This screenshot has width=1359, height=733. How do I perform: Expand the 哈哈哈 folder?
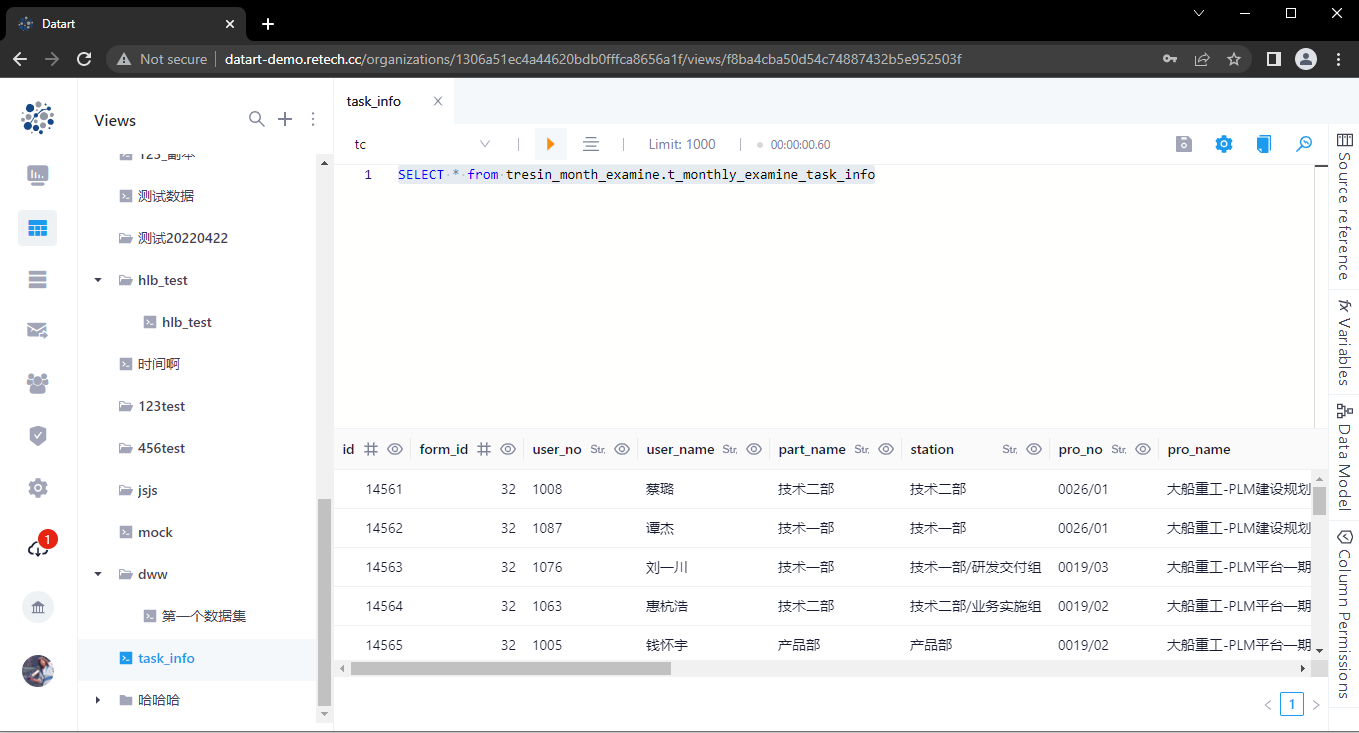tap(98, 700)
